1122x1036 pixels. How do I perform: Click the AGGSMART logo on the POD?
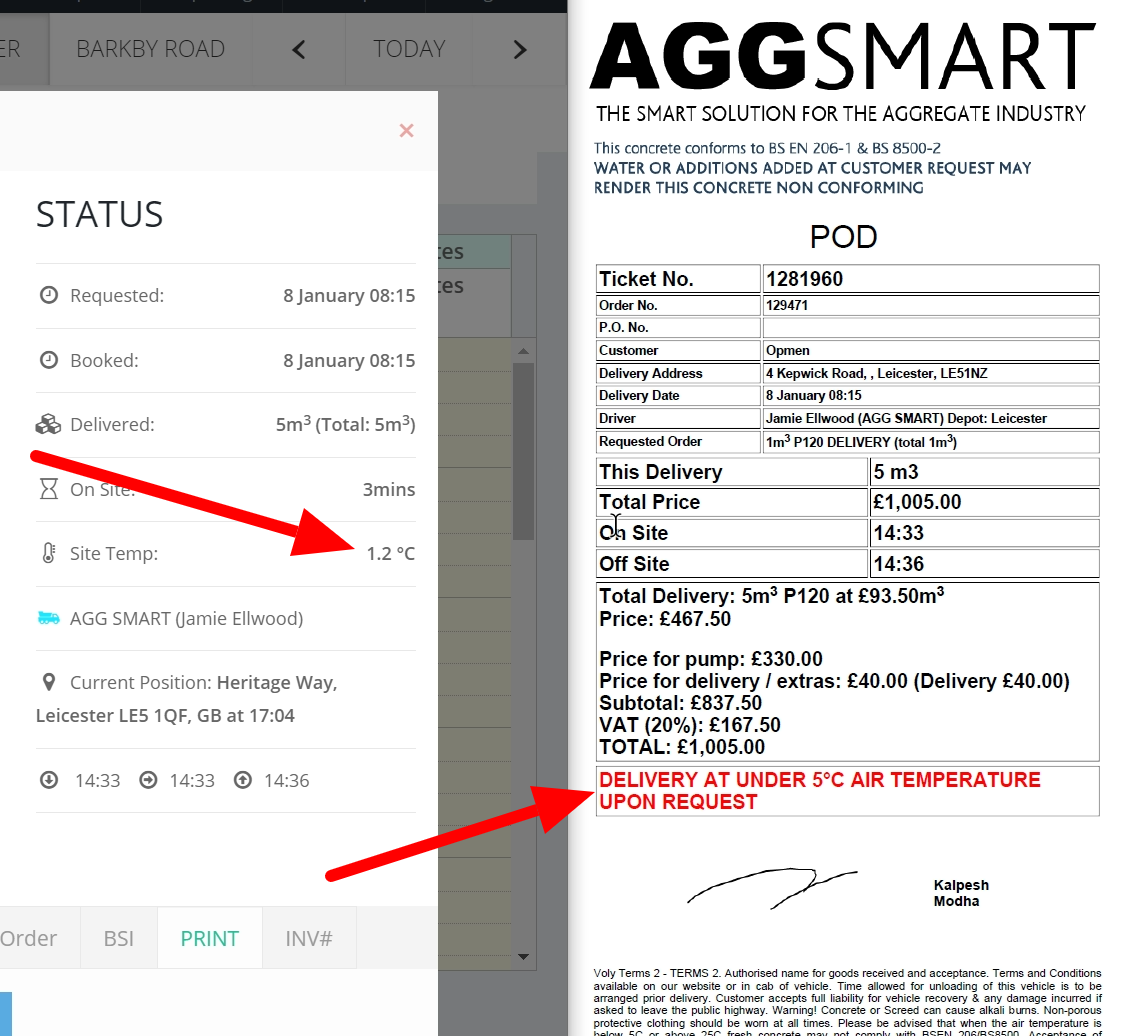click(842, 56)
